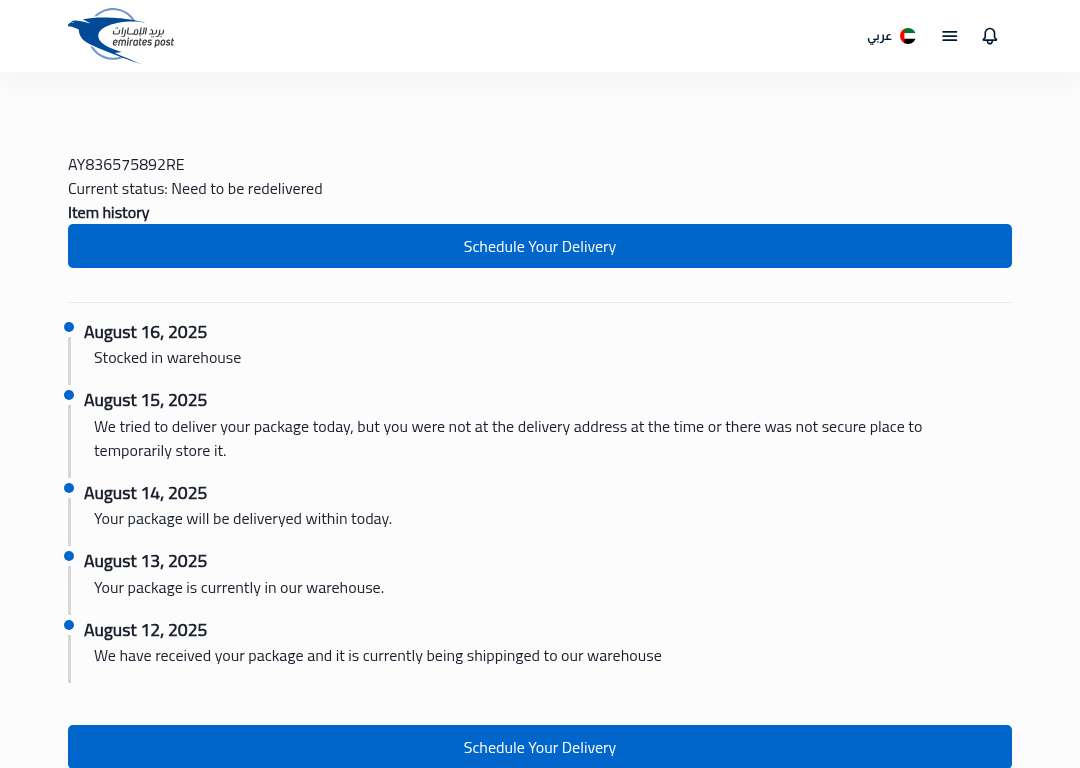Click the 'Stocked in warehouse' entry
1080x768 pixels.
click(167, 357)
